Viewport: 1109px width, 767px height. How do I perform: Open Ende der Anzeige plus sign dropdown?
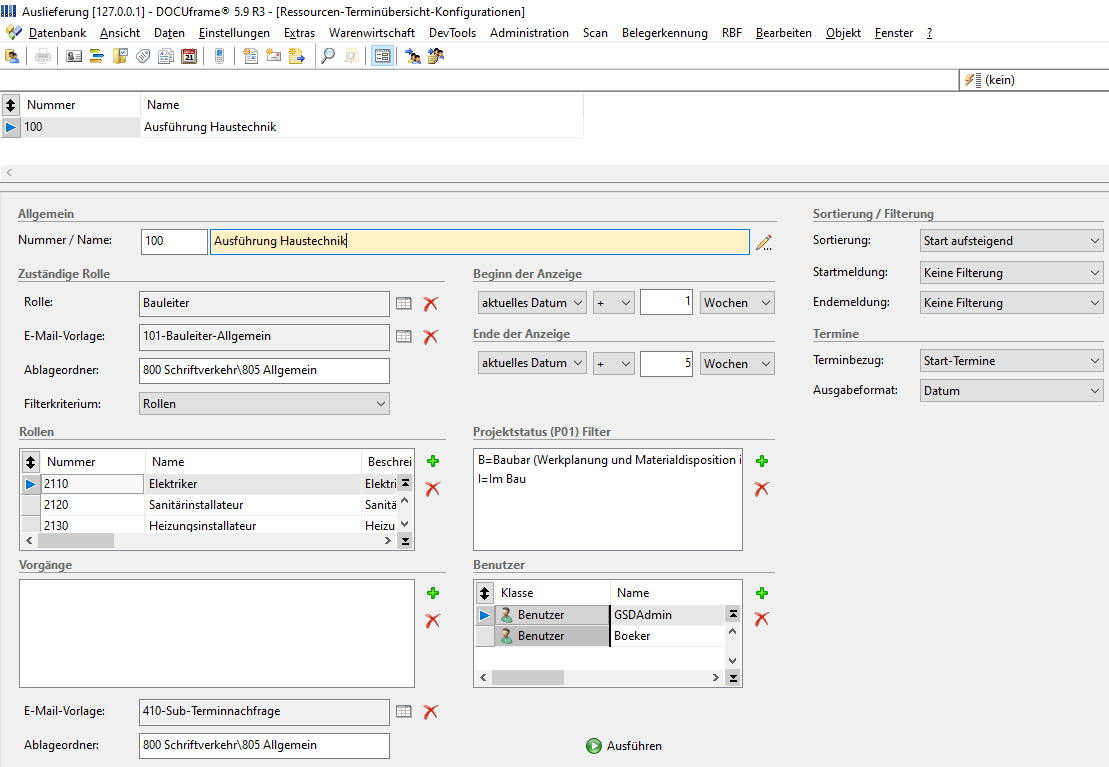coord(613,364)
